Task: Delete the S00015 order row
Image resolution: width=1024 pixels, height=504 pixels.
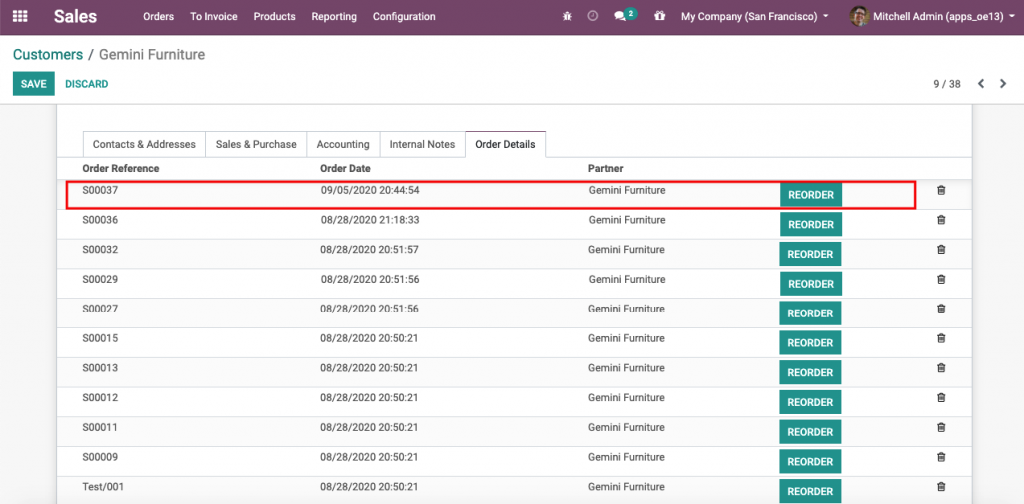Action: click(x=941, y=338)
